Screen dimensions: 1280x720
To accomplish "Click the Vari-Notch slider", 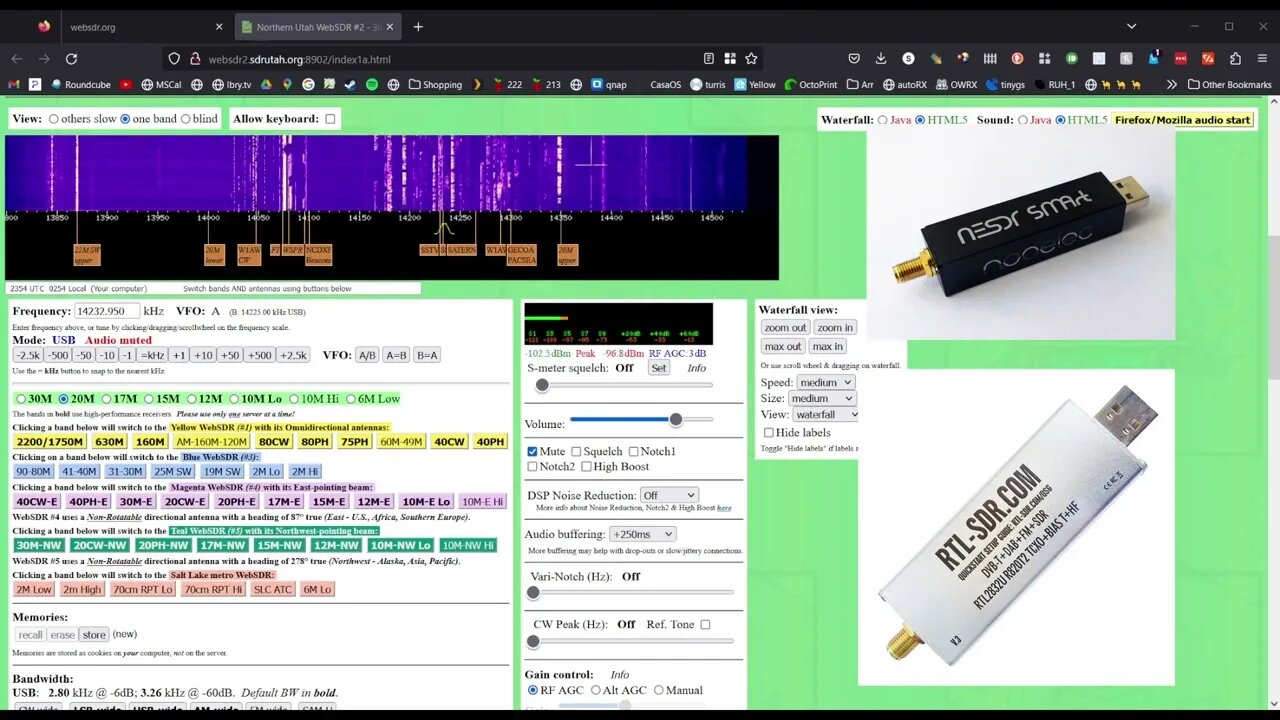I will (632, 593).
